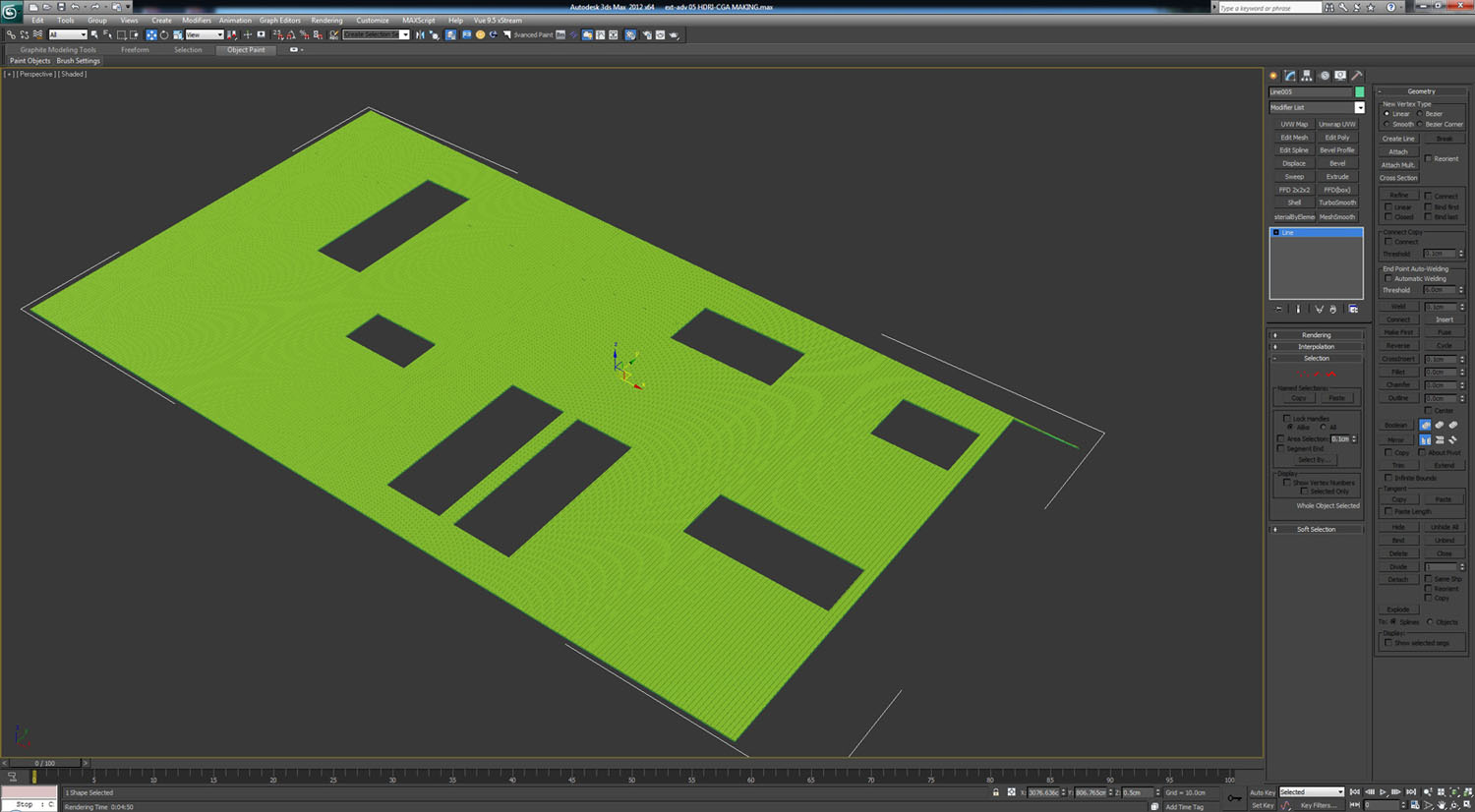
Task: Click the green object color swatch
Action: [1360, 92]
